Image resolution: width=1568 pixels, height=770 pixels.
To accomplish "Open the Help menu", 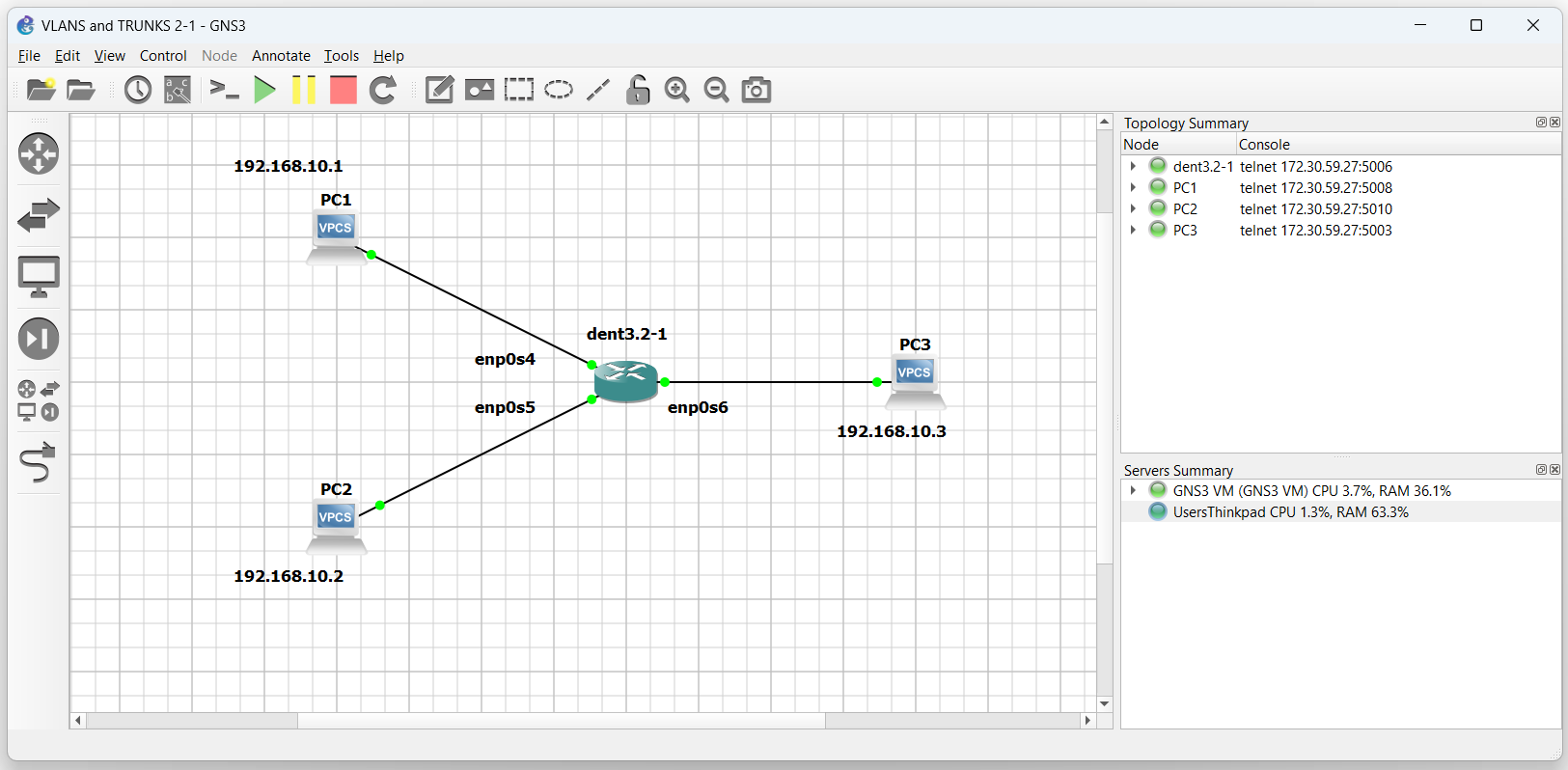I will [x=389, y=56].
